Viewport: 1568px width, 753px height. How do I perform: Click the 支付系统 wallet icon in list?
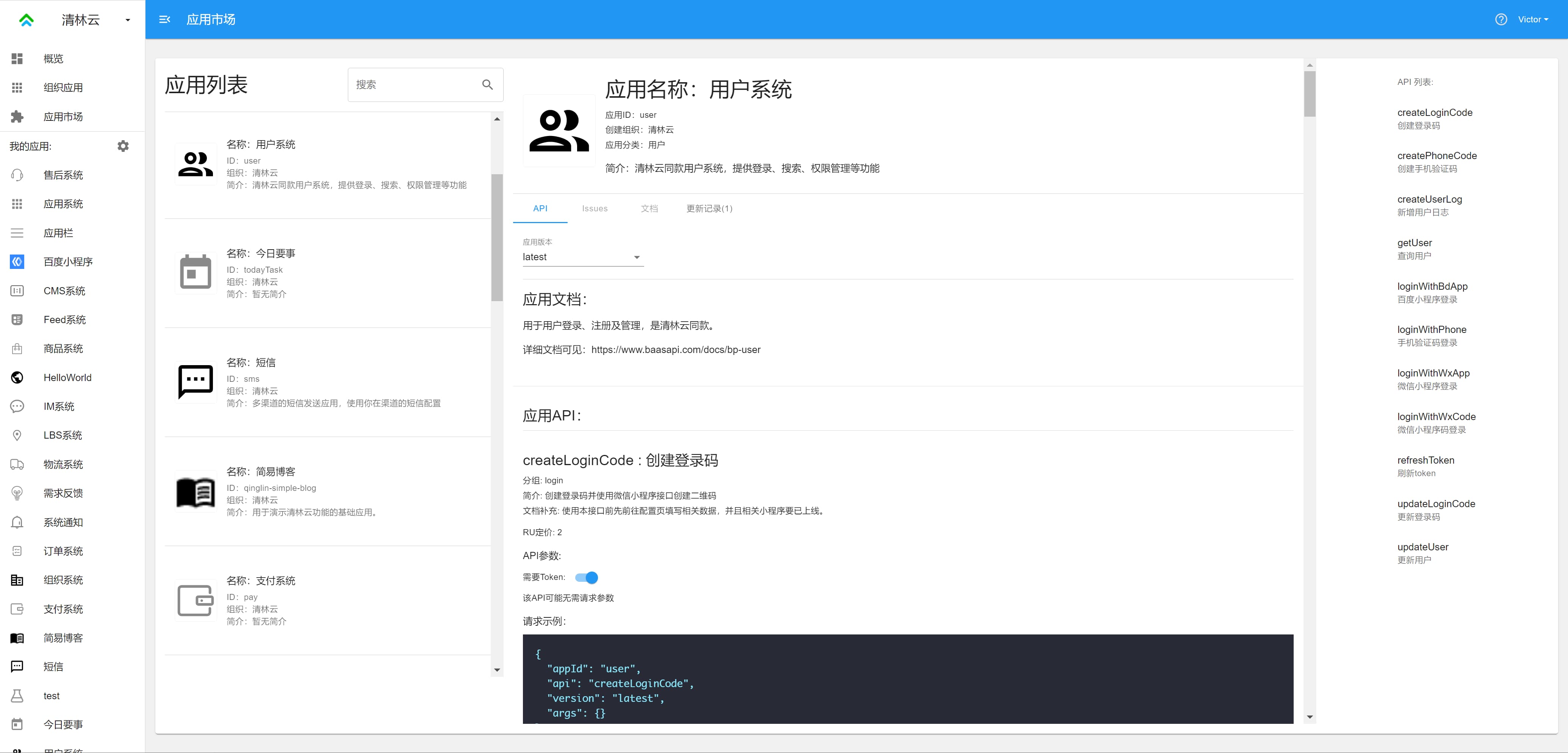click(x=195, y=597)
